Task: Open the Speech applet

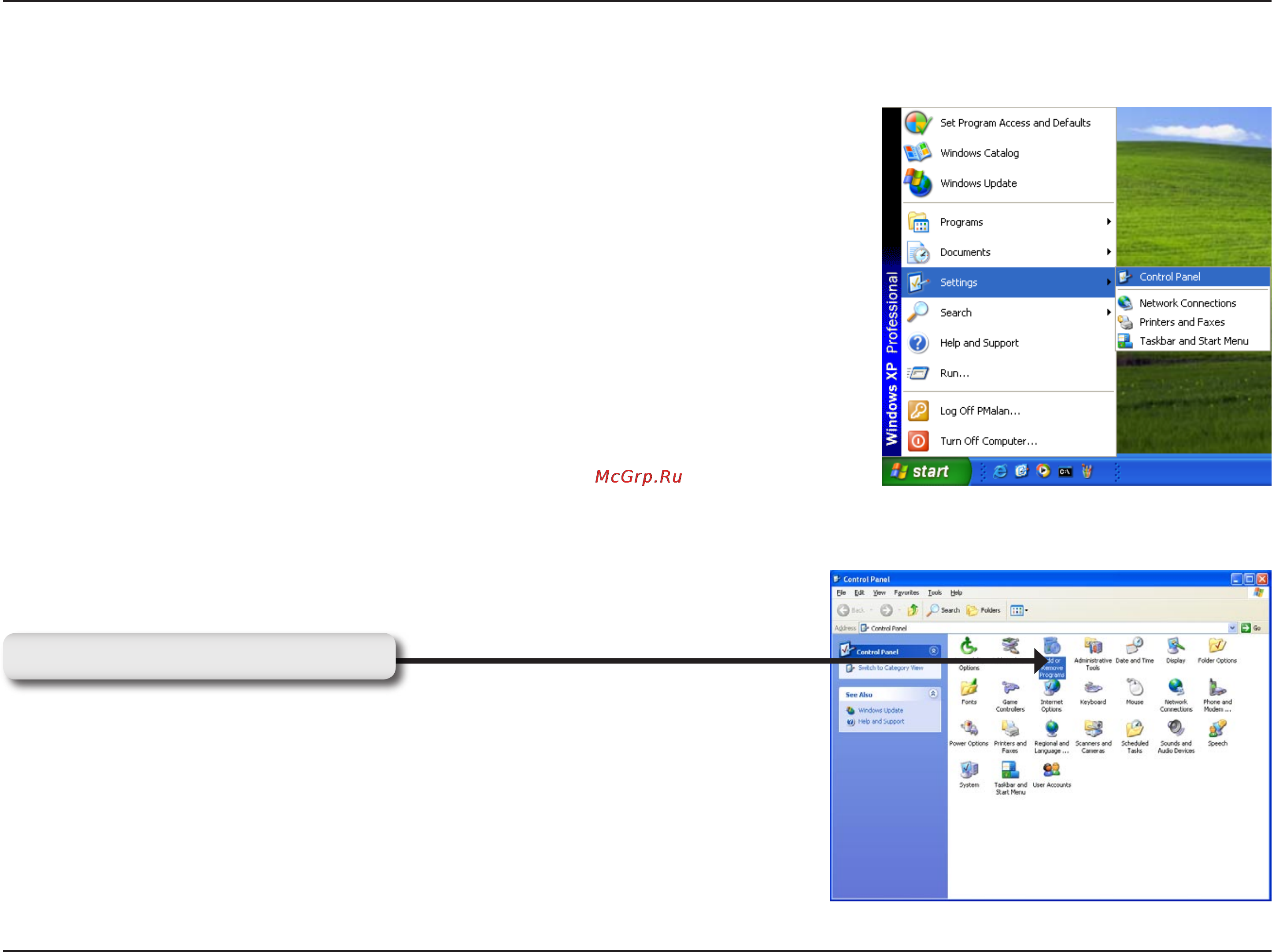Action: point(1217,734)
